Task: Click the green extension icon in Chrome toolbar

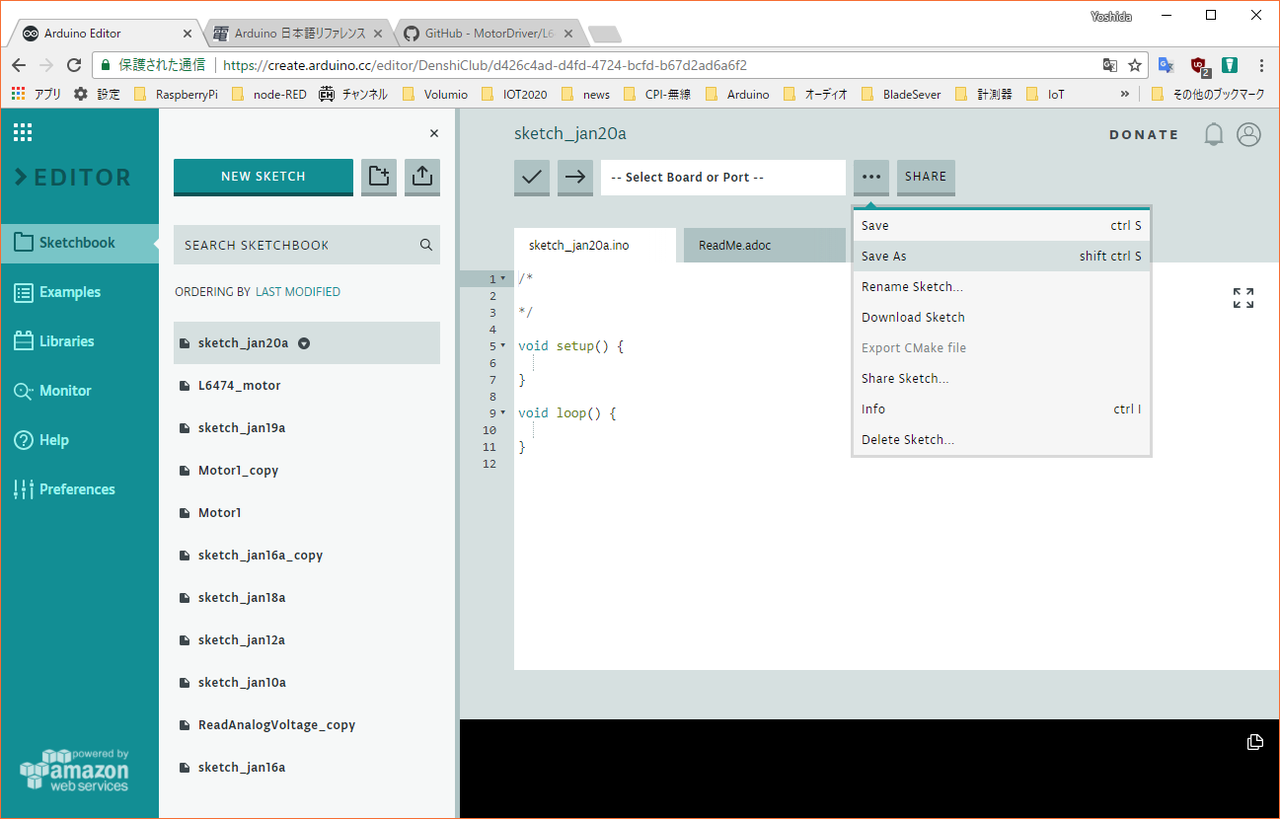Action: pos(1230,65)
